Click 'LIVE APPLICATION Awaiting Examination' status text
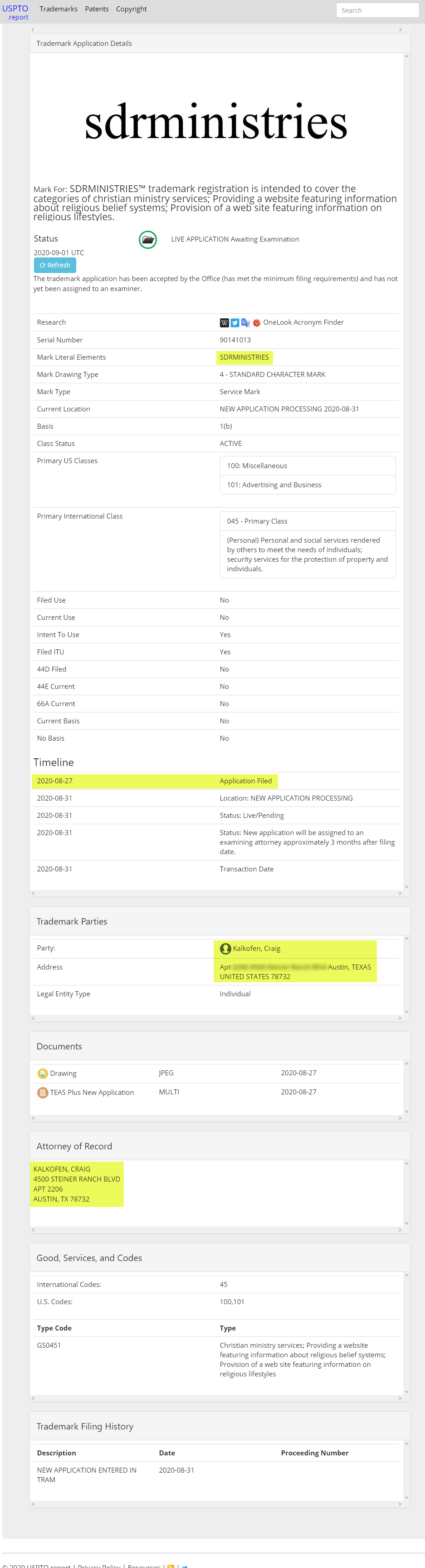 coord(235,239)
